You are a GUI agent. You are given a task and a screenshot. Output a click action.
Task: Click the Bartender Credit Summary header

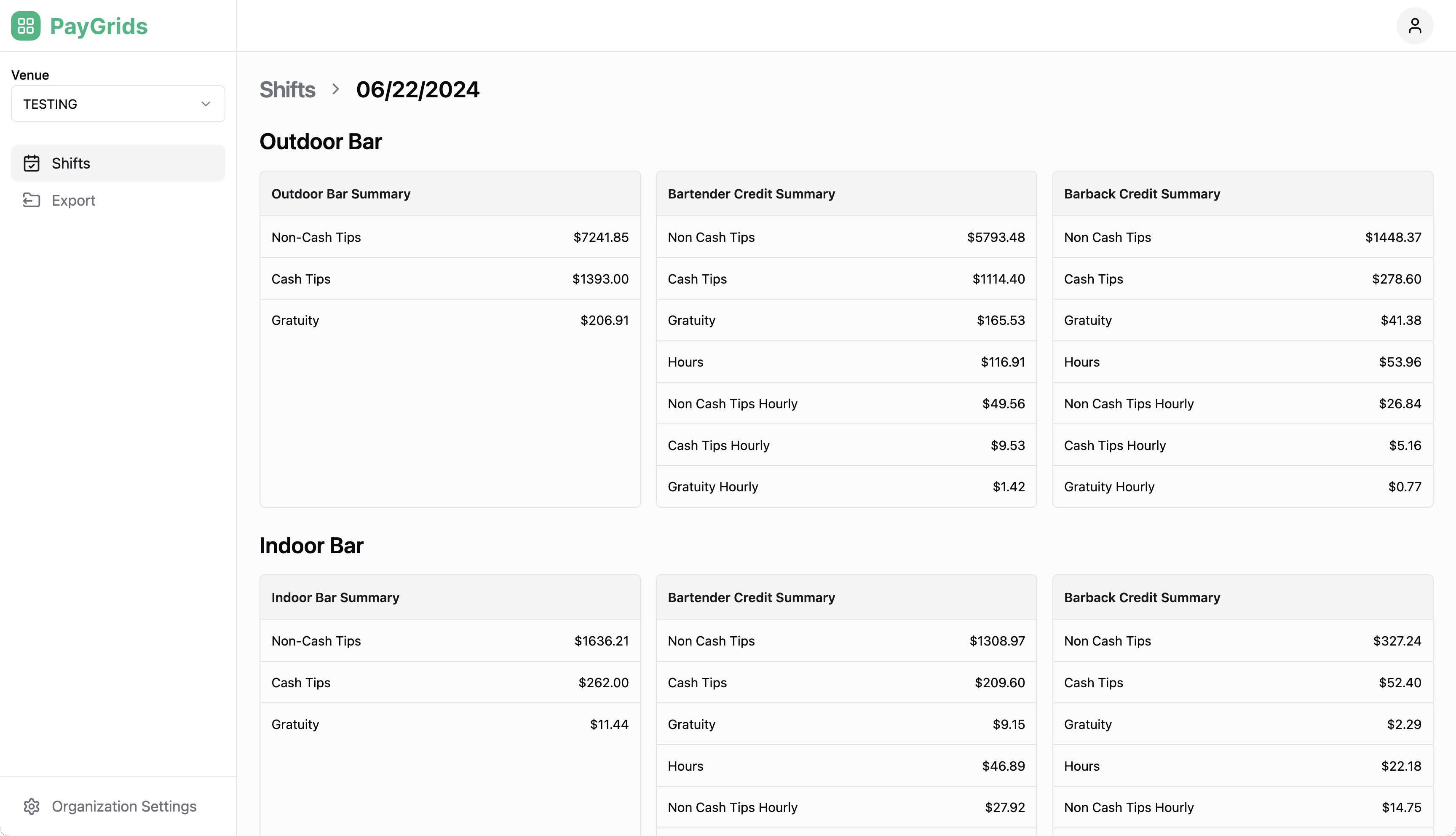[752, 193]
